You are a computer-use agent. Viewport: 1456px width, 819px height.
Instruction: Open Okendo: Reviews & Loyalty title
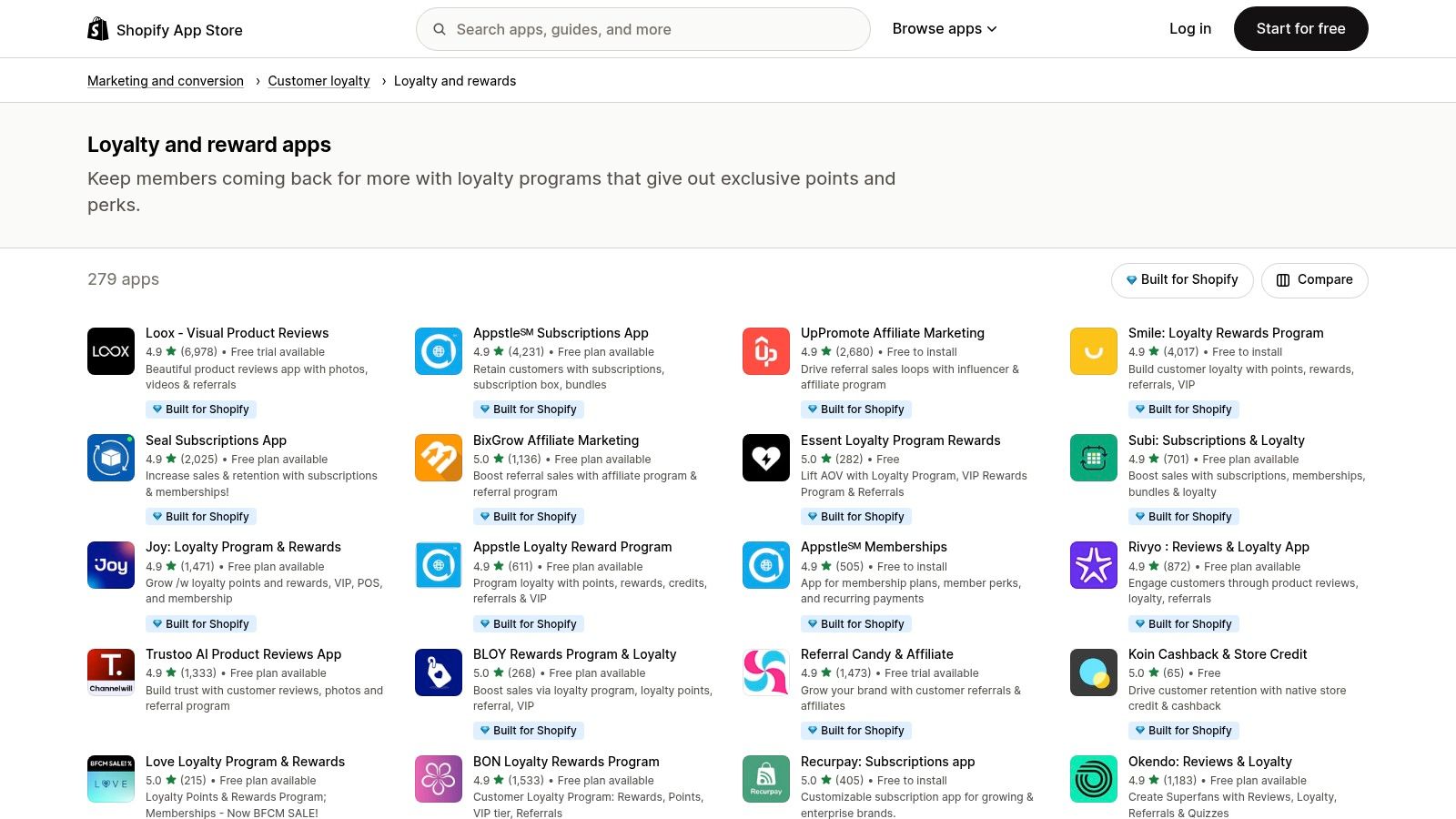(x=1210, y=762)
